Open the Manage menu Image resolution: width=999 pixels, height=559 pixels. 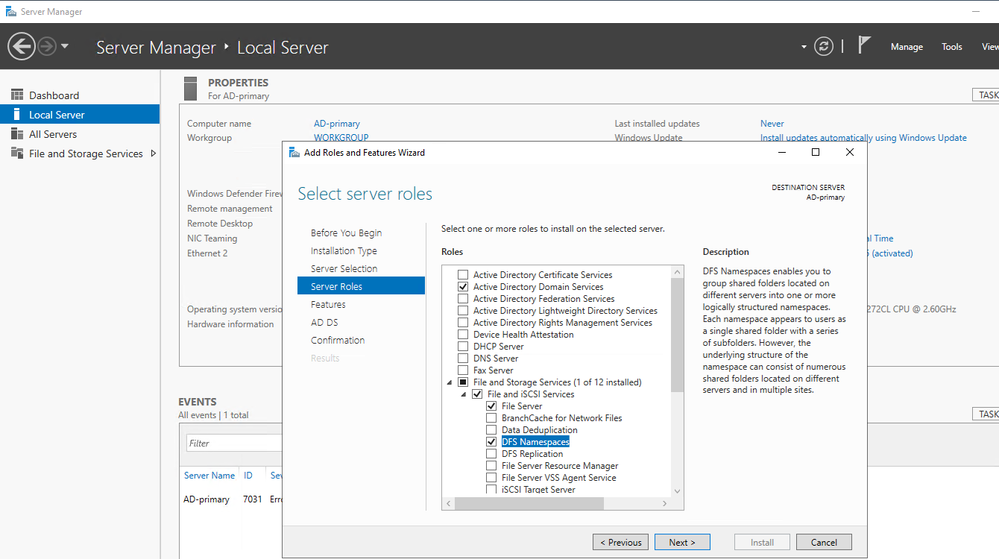(x=907, y=47)
